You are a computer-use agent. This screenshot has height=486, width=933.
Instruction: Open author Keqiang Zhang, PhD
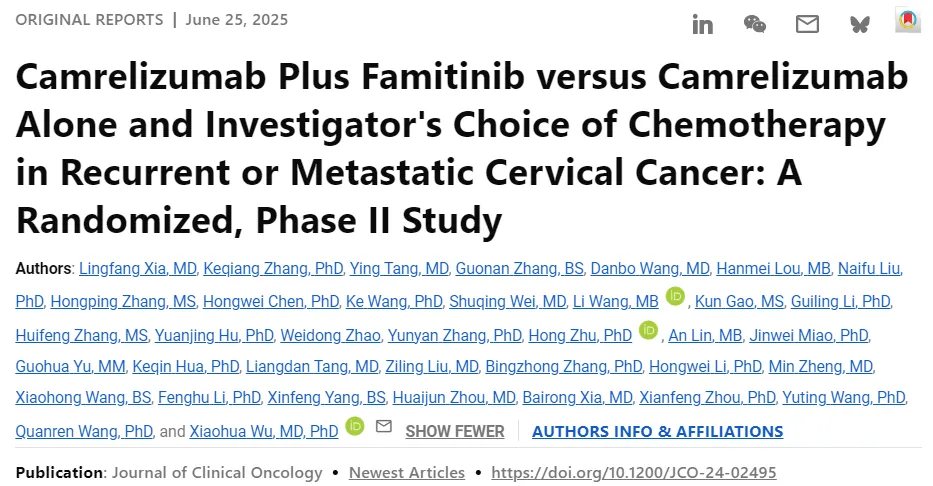click(273, 268)
